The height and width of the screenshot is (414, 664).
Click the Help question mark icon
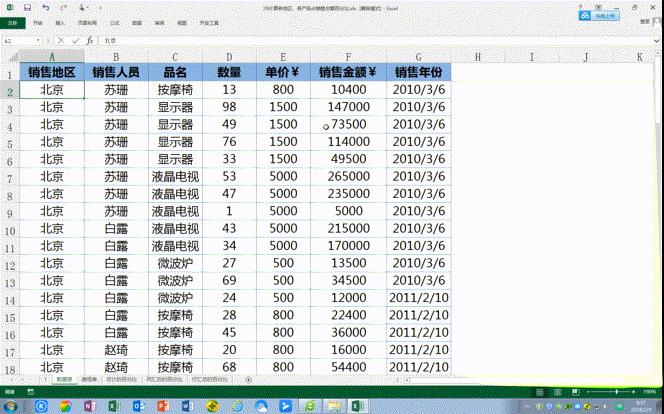581,7
